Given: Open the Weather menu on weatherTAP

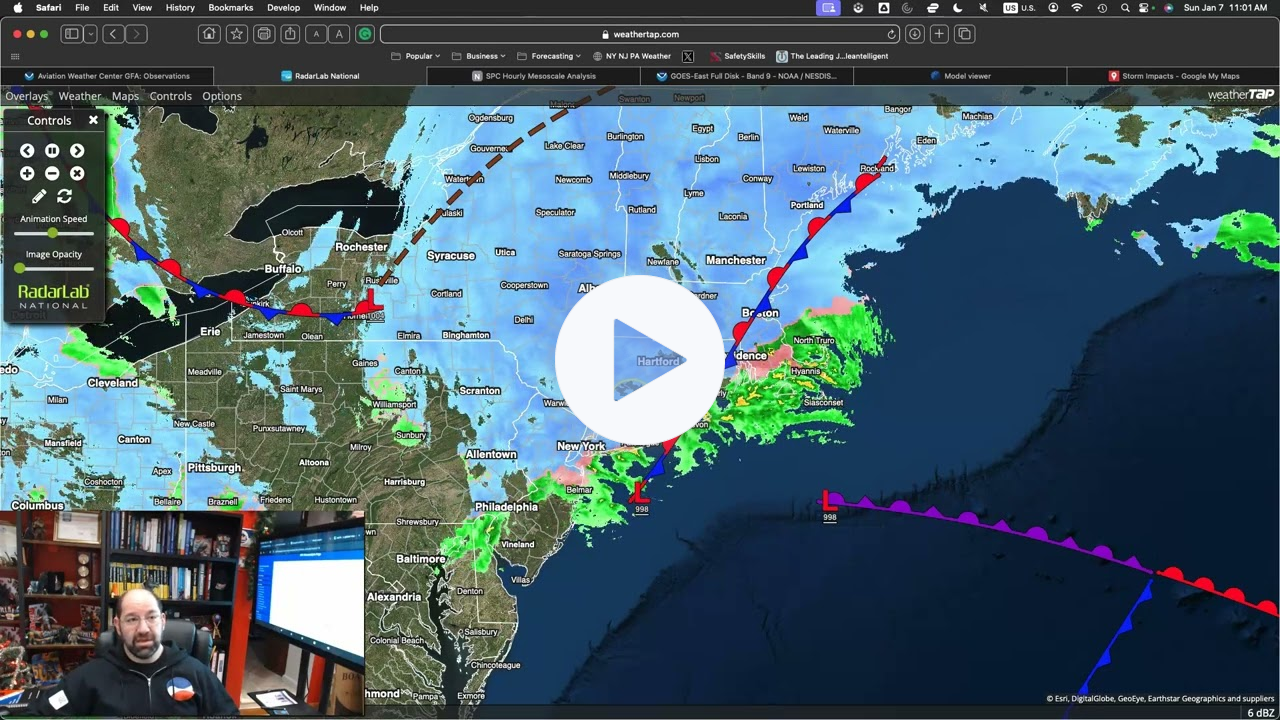Looking at the screenshot, I should pos(79,95).
